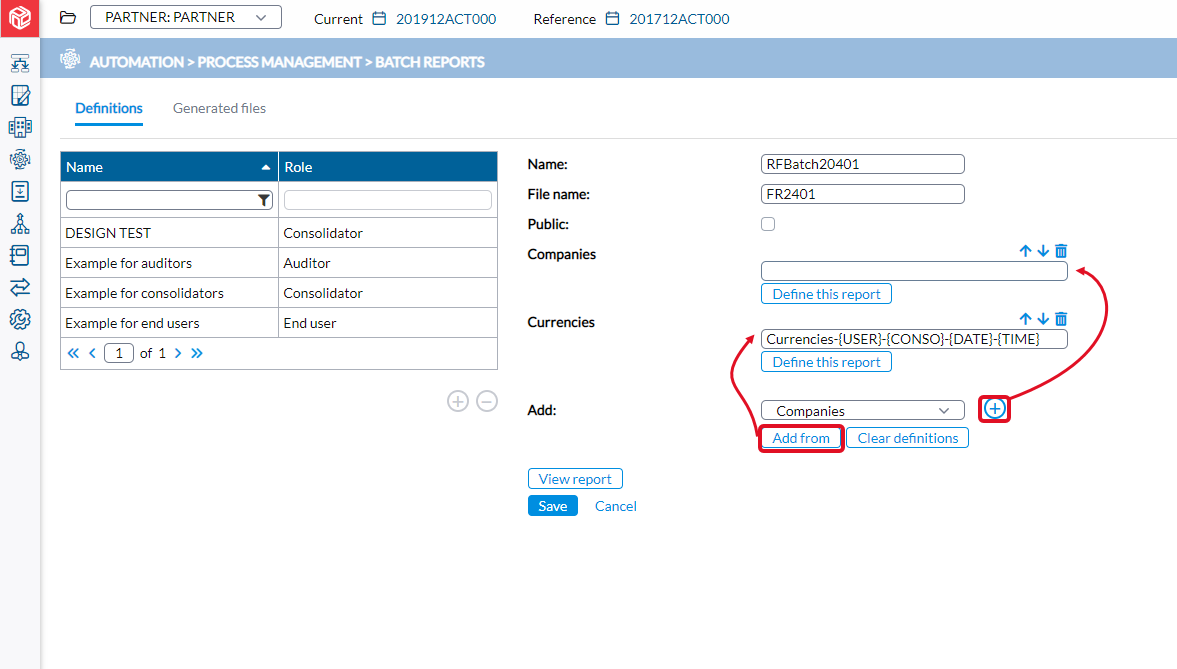This screenshot has height=669, width=1177.
Task: Click the Save button
Action: point(552,506)
